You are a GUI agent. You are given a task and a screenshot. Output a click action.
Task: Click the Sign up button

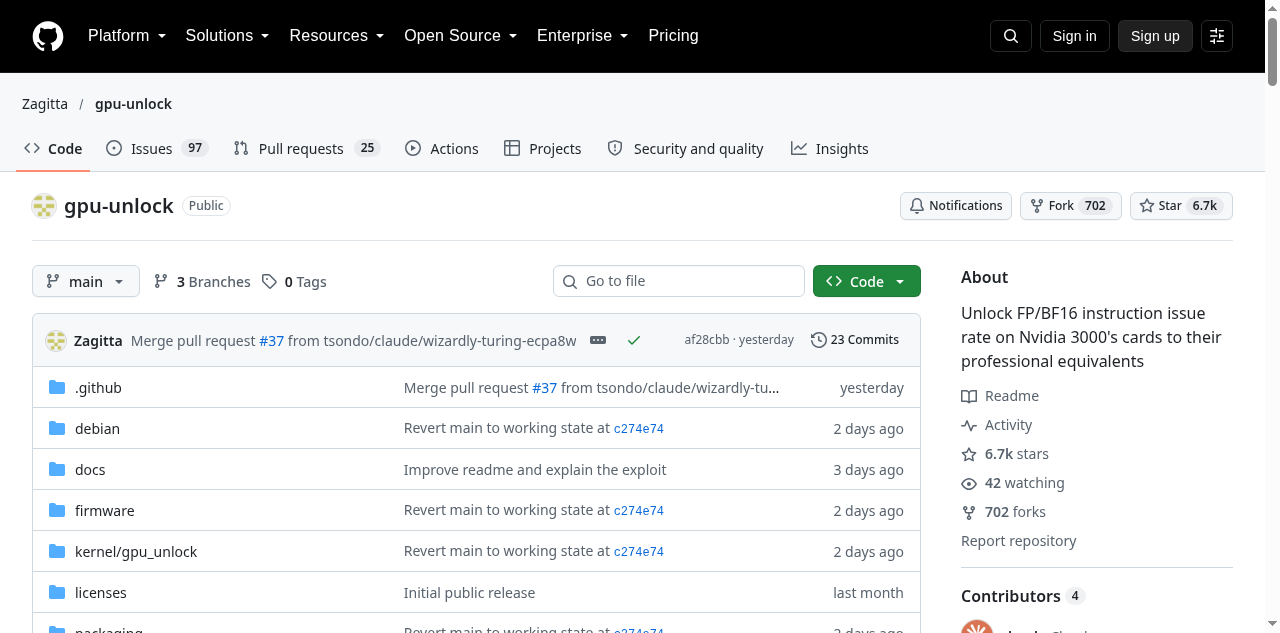click(x=1155, y=36)
